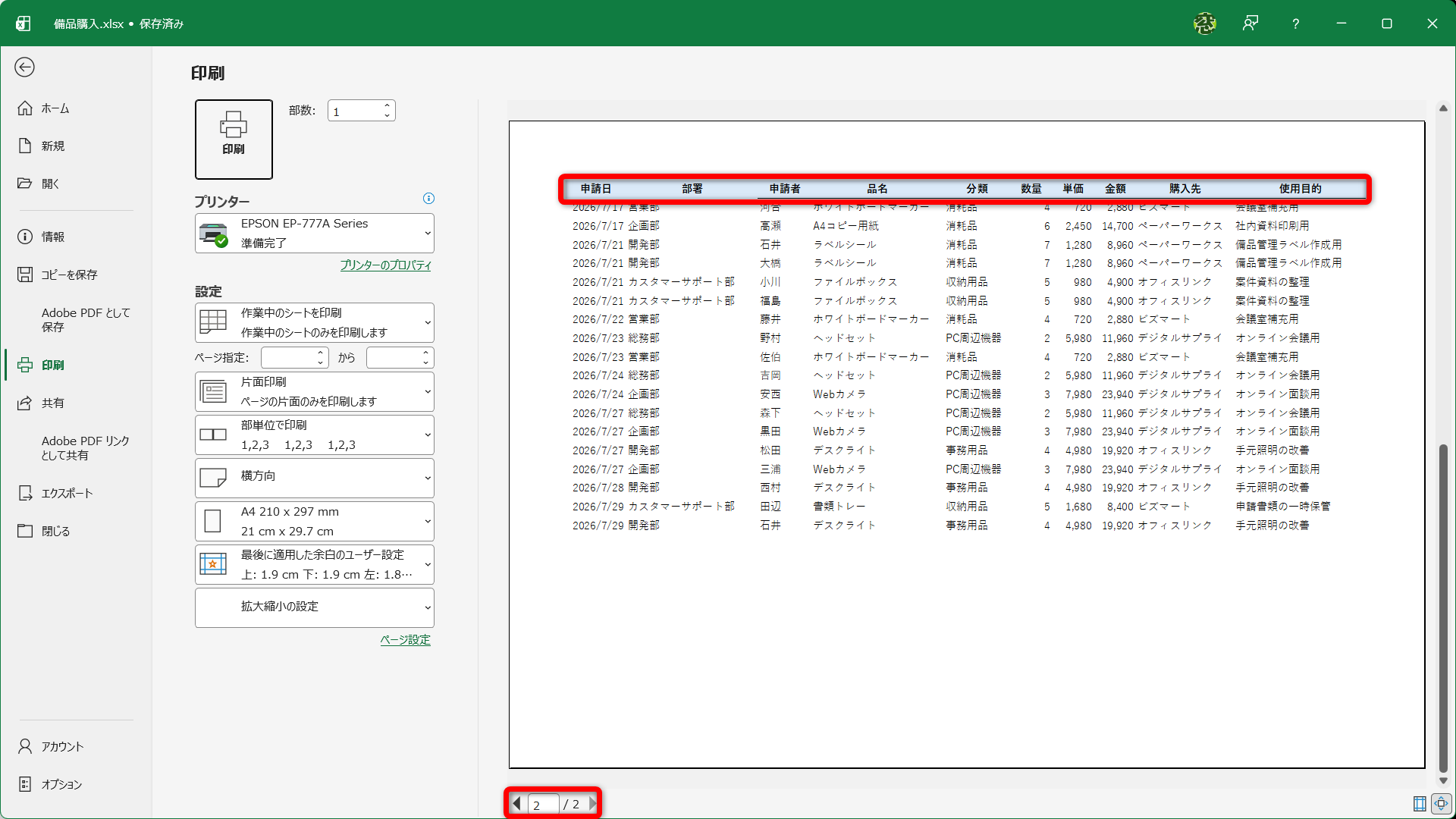Click the user account avatar
This screenshot has height=819, width=1456.
coord(1204,24)
